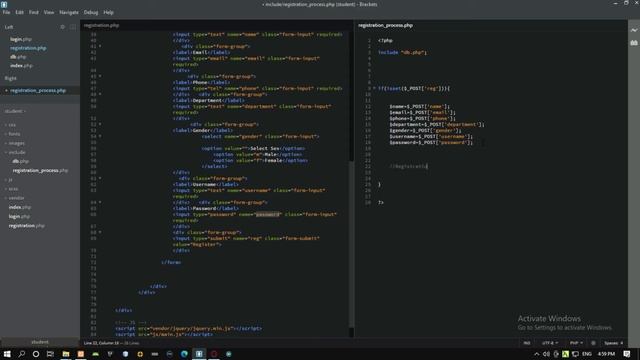The image size is (640, 360).
Task: Expand the fonts folder
Action: coord(14,134)
